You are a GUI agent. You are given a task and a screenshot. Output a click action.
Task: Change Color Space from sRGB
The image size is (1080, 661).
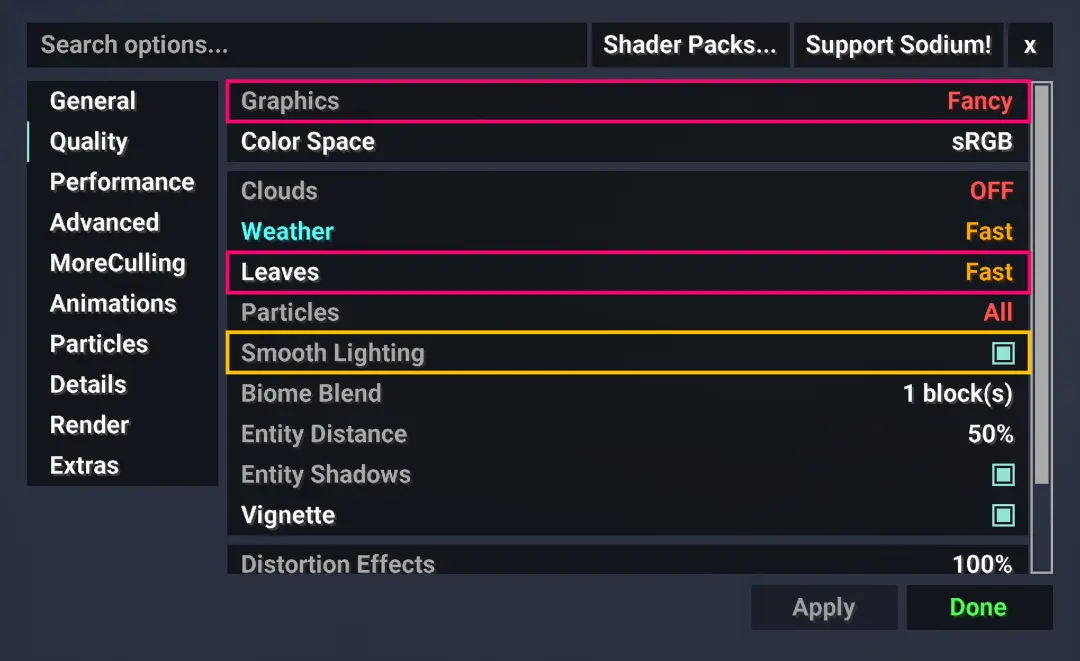click(x=628, y=142)
